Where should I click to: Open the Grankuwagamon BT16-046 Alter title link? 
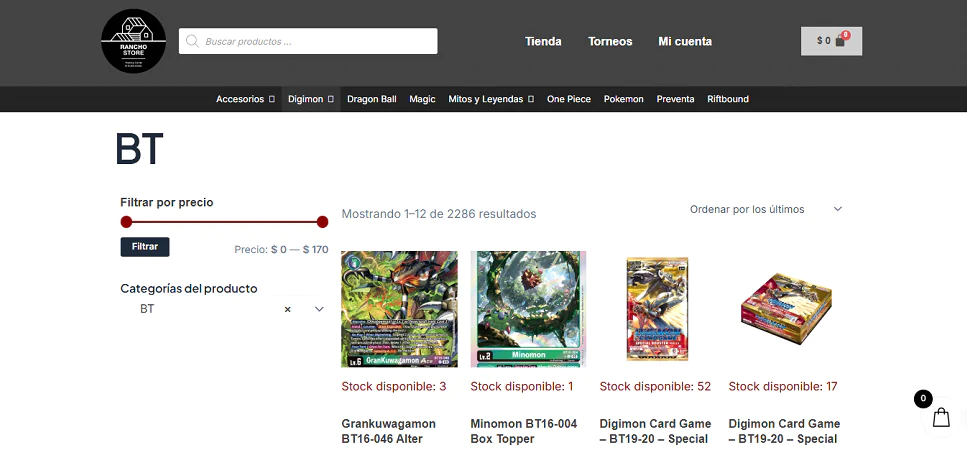pyautogui.click(x=389, y=432)
